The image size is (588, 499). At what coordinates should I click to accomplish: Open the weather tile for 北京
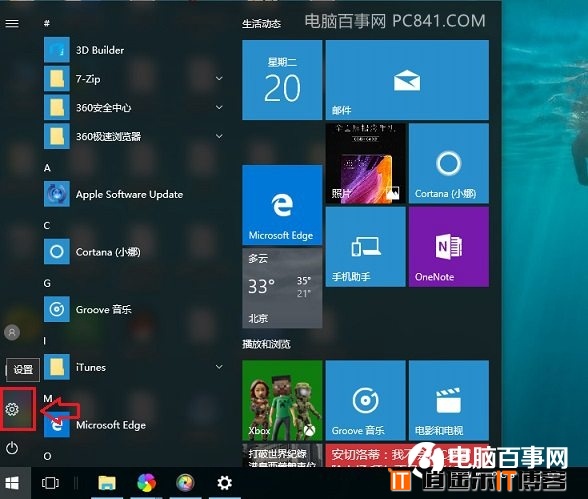coord(282,288)
